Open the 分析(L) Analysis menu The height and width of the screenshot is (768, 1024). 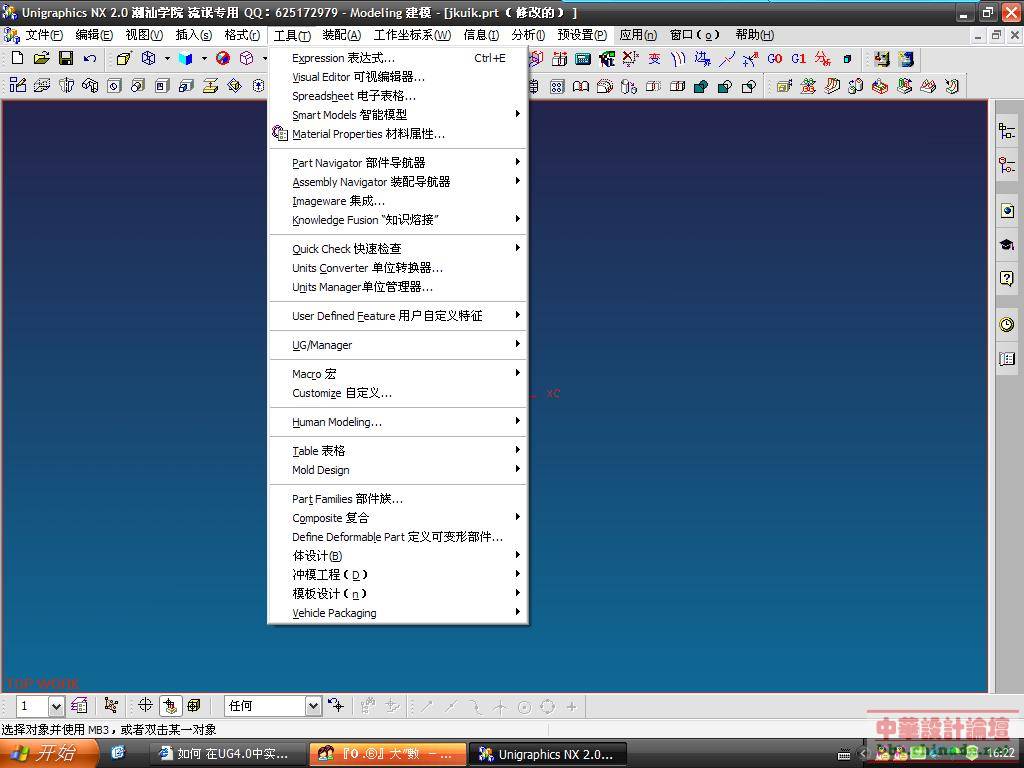(x=528, y=35)
